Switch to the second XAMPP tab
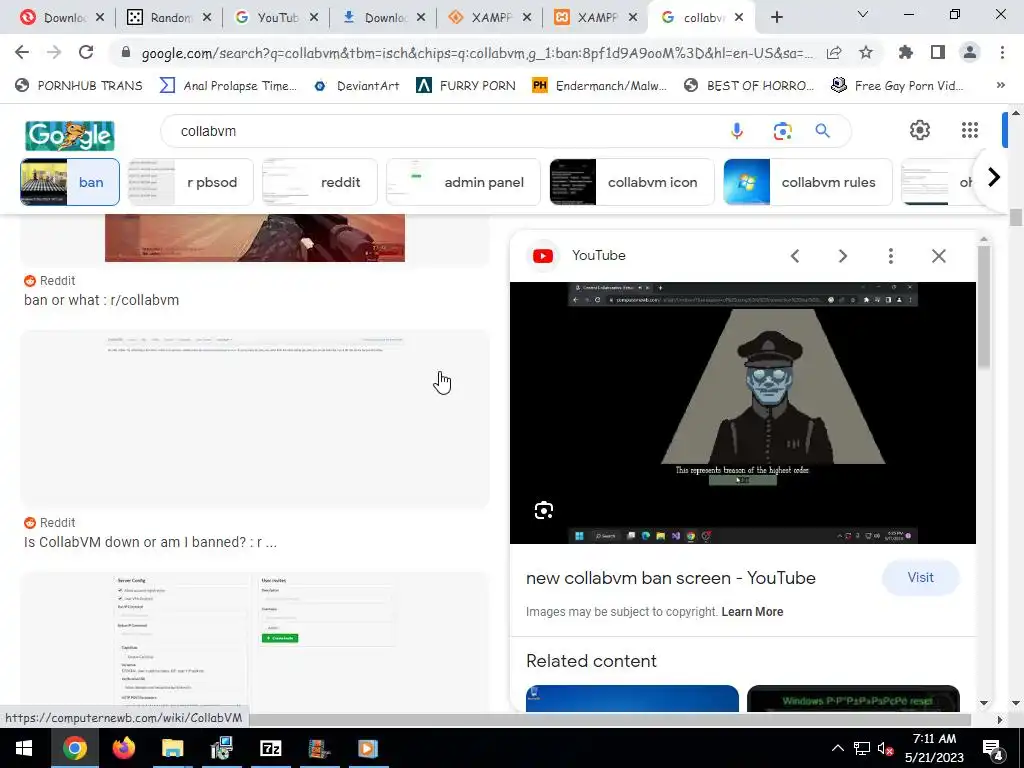 [x=597, y=18]
